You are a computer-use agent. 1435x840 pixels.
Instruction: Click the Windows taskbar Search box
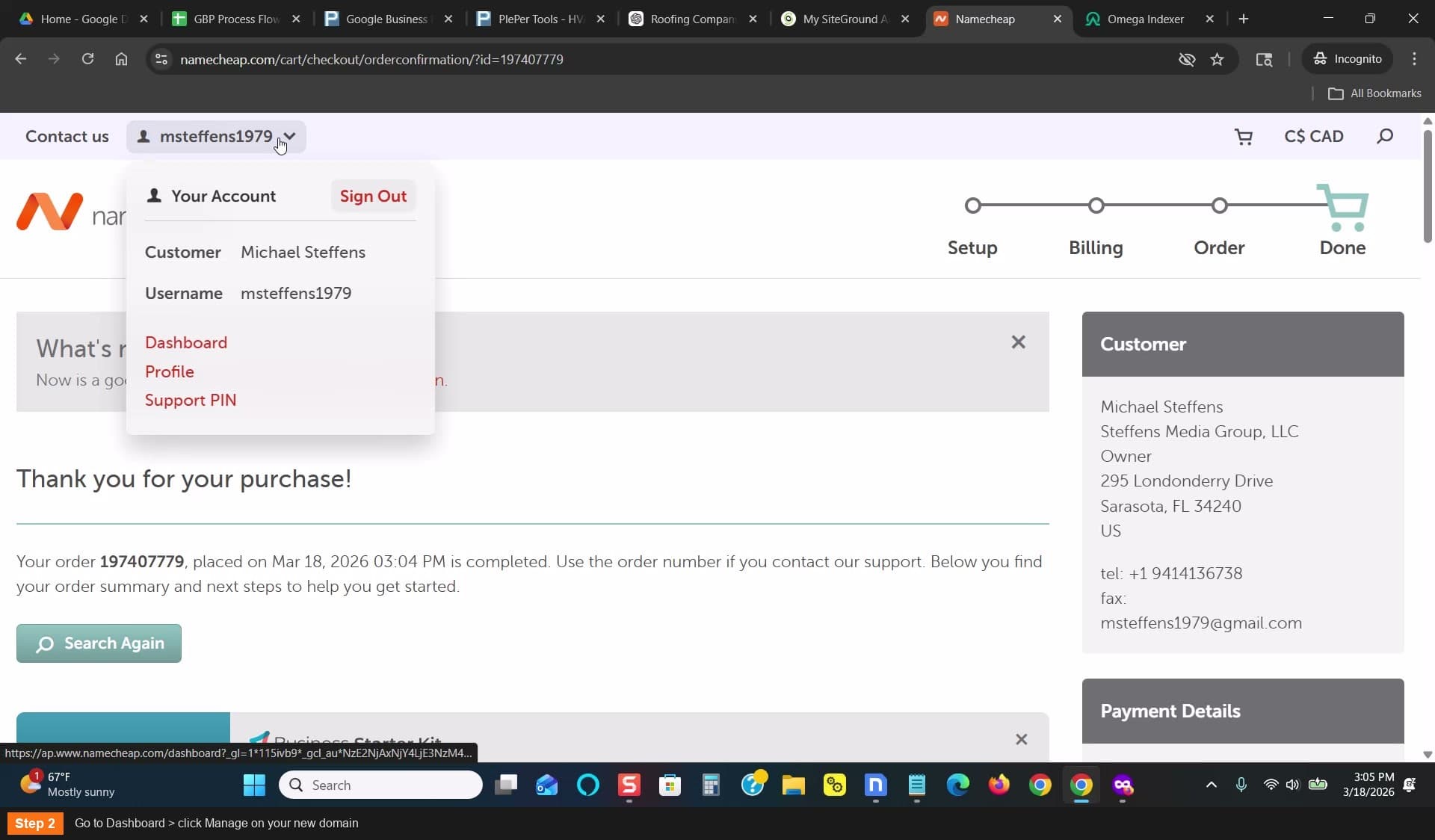coord(380,785)
